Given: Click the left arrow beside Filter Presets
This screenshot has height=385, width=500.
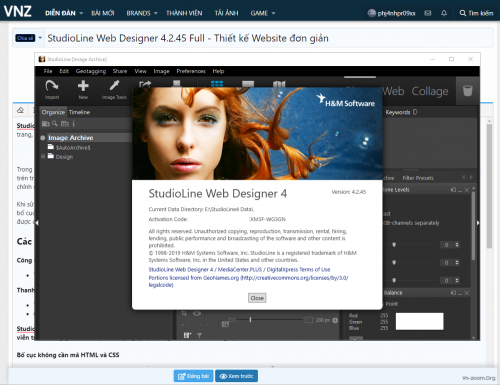Looking at the screenshot, I should coord(463,177).
